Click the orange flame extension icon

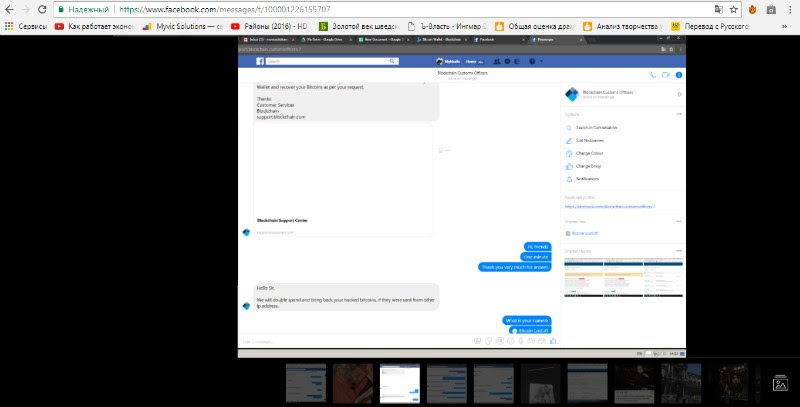tap(752, 9)
